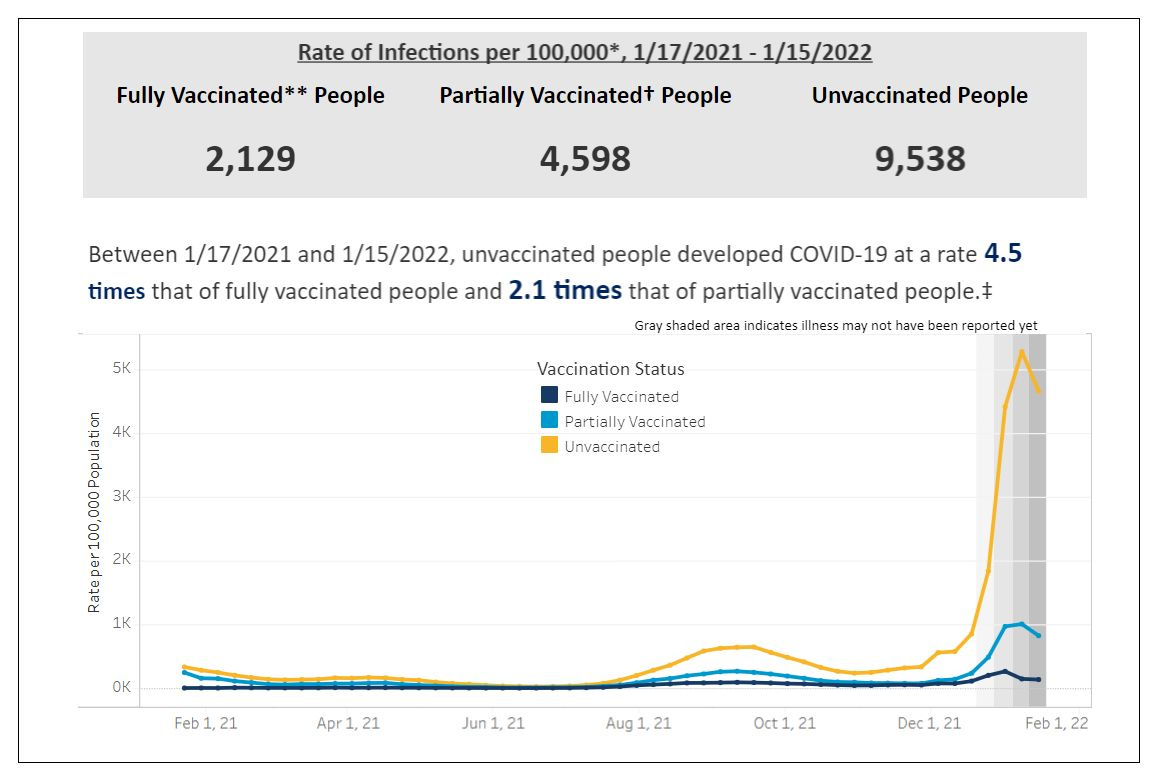1158x781 pixels.
Task: Click the '0K' y-axis label
Action: (x=122, y=687)
